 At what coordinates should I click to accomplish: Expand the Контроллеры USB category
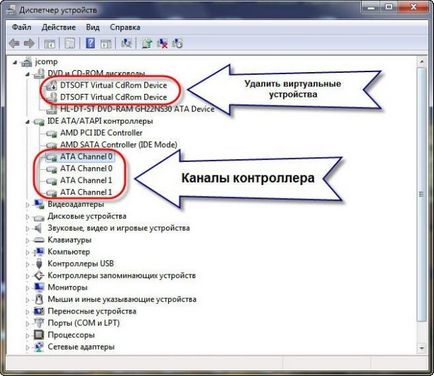click(x=28, y=264)
